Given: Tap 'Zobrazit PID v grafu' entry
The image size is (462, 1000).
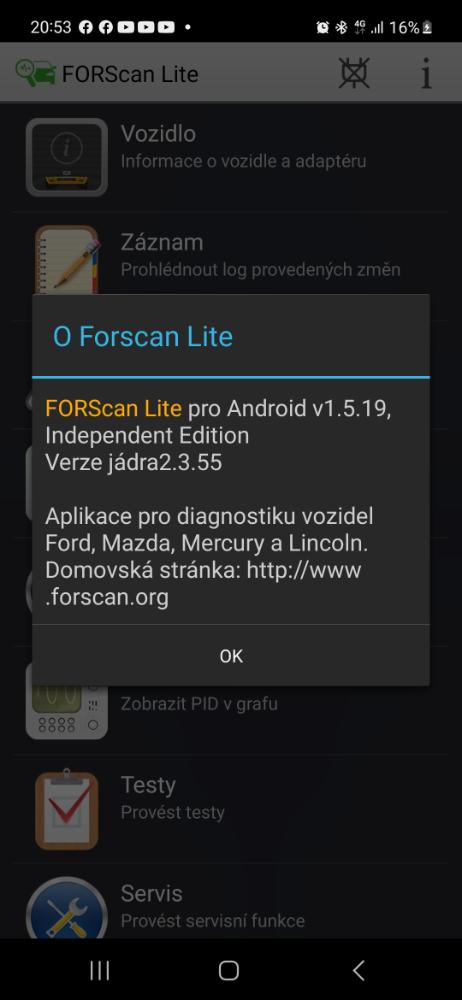Looking at the screenshot, I should (199, 704).
